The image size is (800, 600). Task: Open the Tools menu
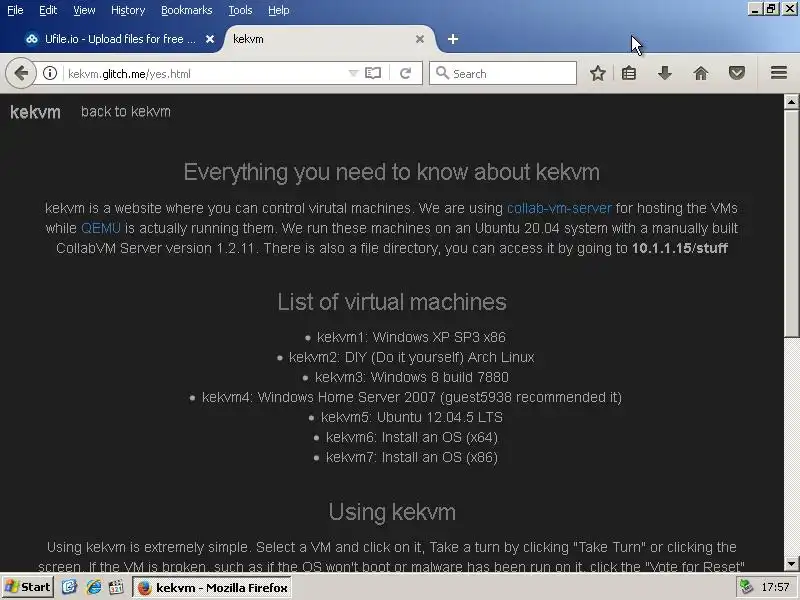click(x=240, y=10)
